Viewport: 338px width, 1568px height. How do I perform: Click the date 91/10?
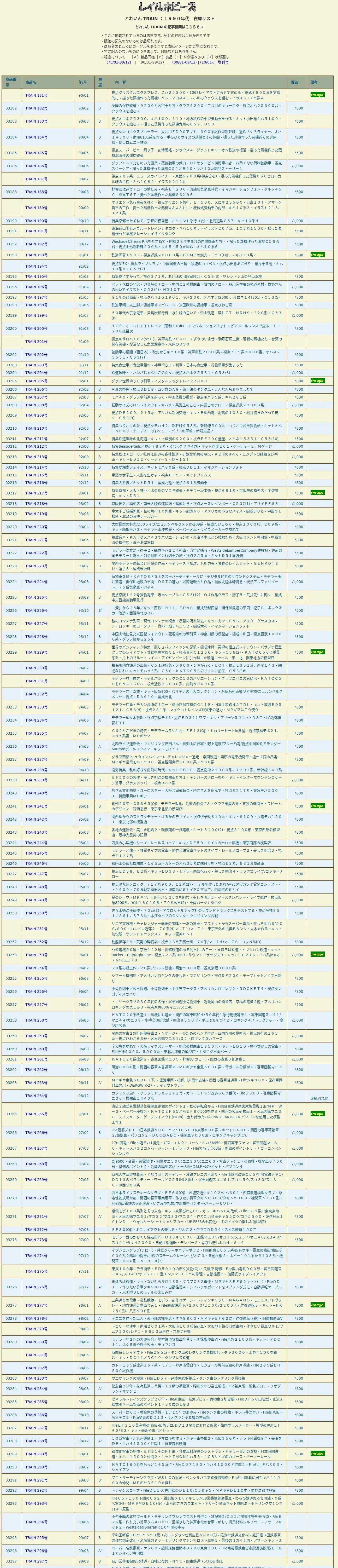click(83, 354)
